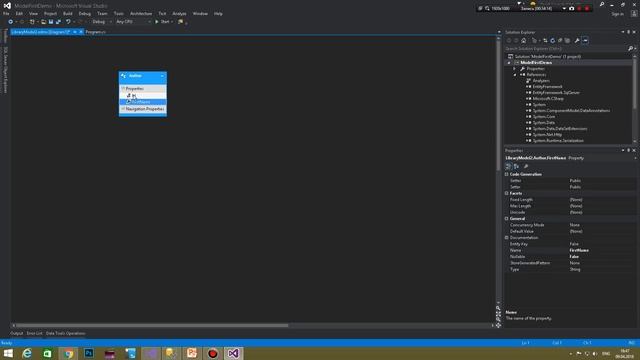Image resolution: width=640 pixels, height=360 pixels.
Task: Expand Documentation property row
Action: 507,238
